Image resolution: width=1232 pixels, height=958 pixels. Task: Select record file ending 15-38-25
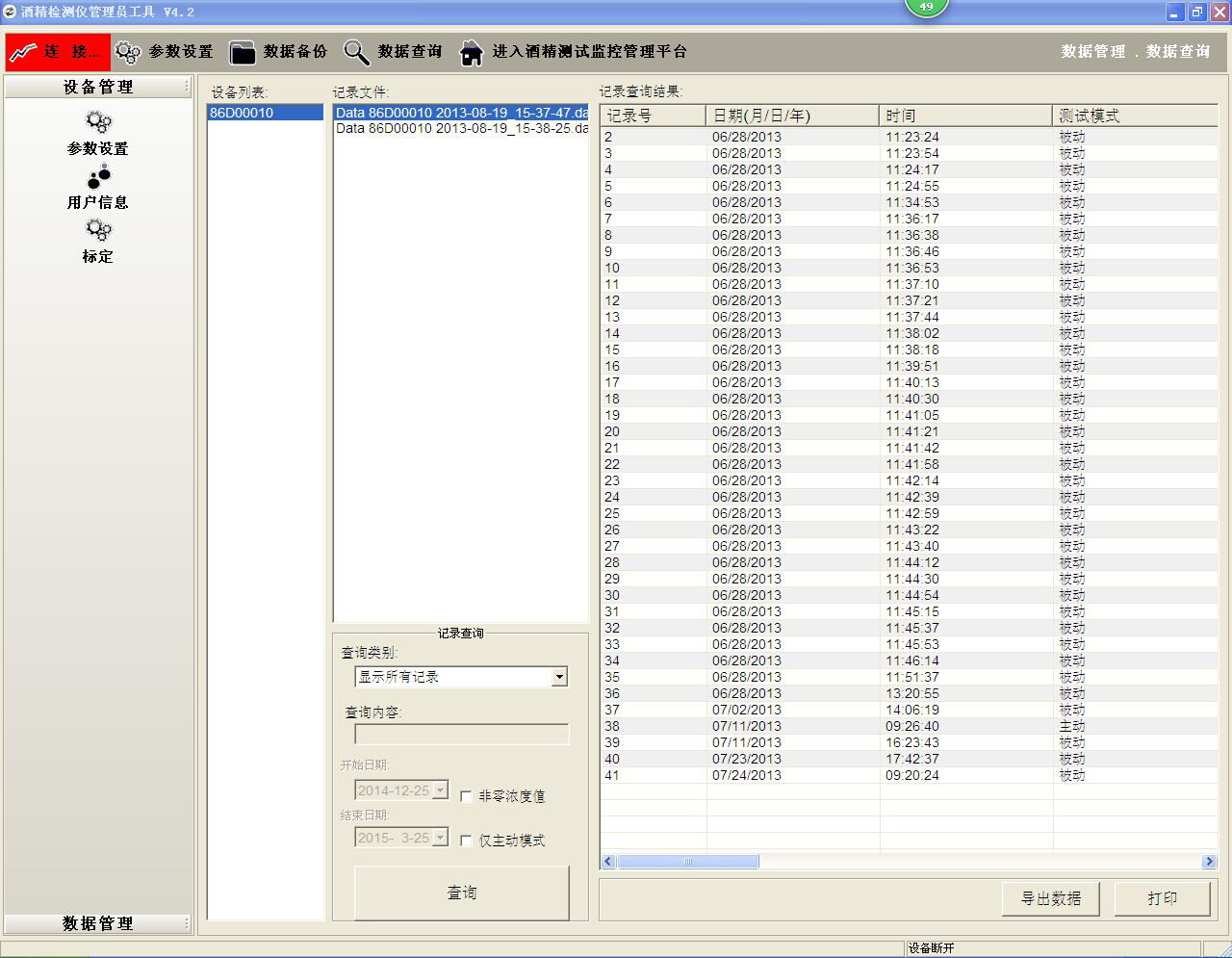[461, 128]
